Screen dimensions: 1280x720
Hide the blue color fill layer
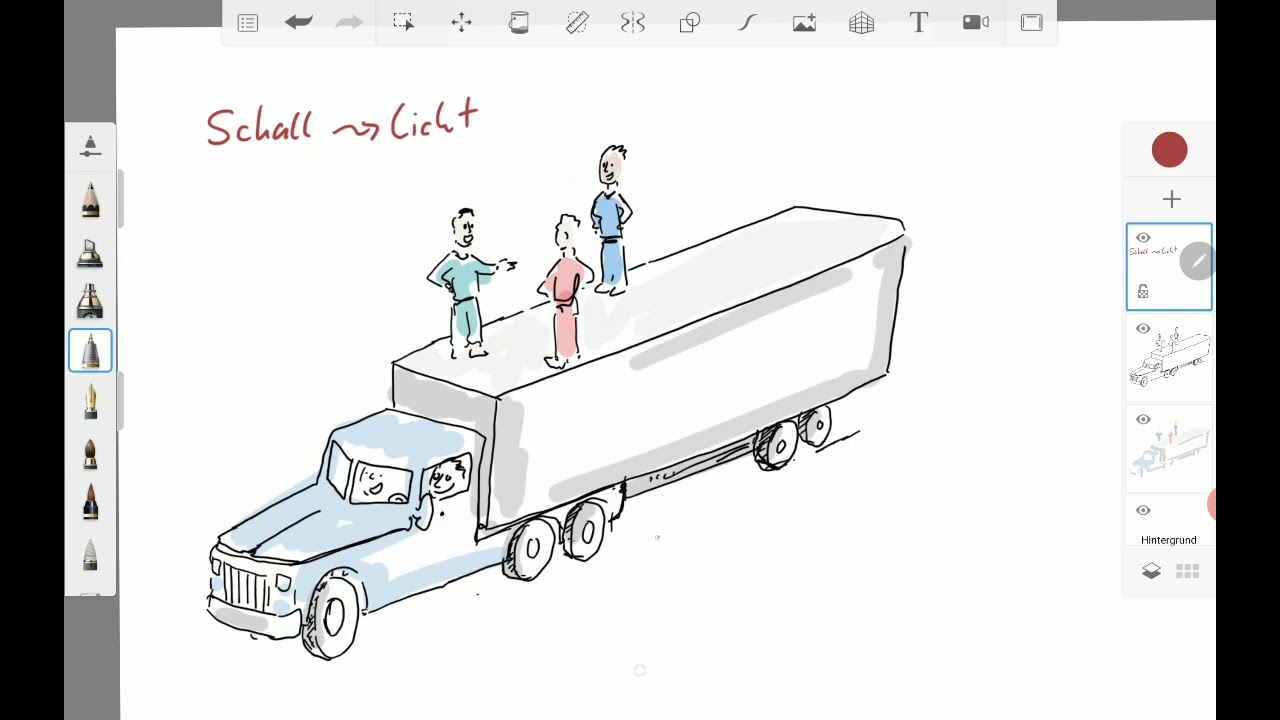1143,420
